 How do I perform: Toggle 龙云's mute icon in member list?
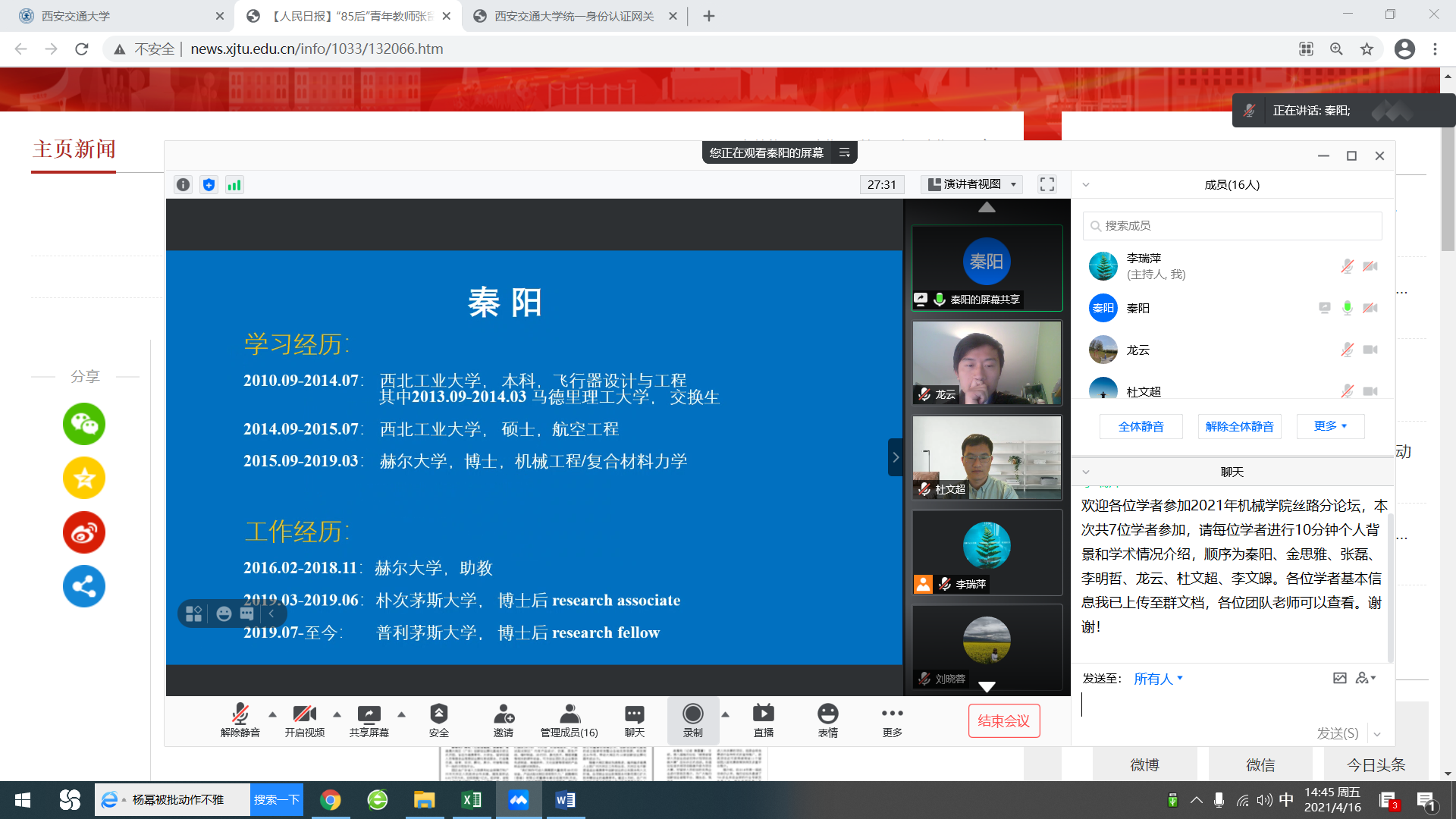click(x=1347, y=350)
